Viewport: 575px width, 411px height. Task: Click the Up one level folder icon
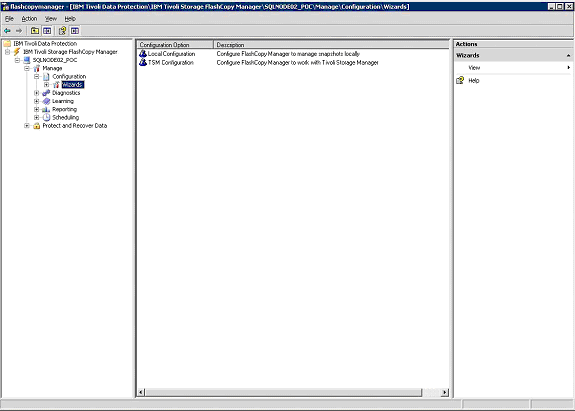(x=35, y=31)
